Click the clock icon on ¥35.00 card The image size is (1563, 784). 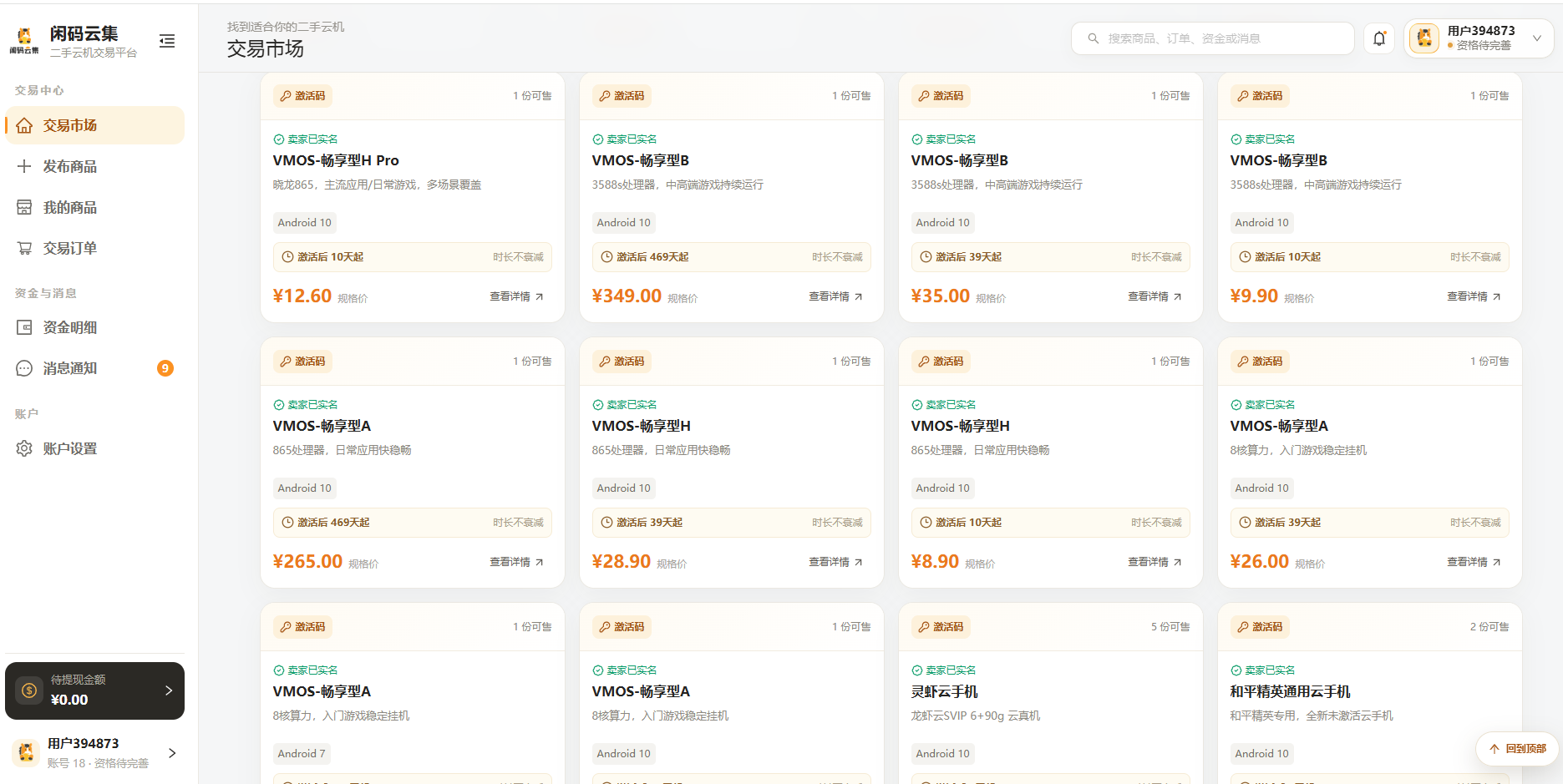[926, 257]
